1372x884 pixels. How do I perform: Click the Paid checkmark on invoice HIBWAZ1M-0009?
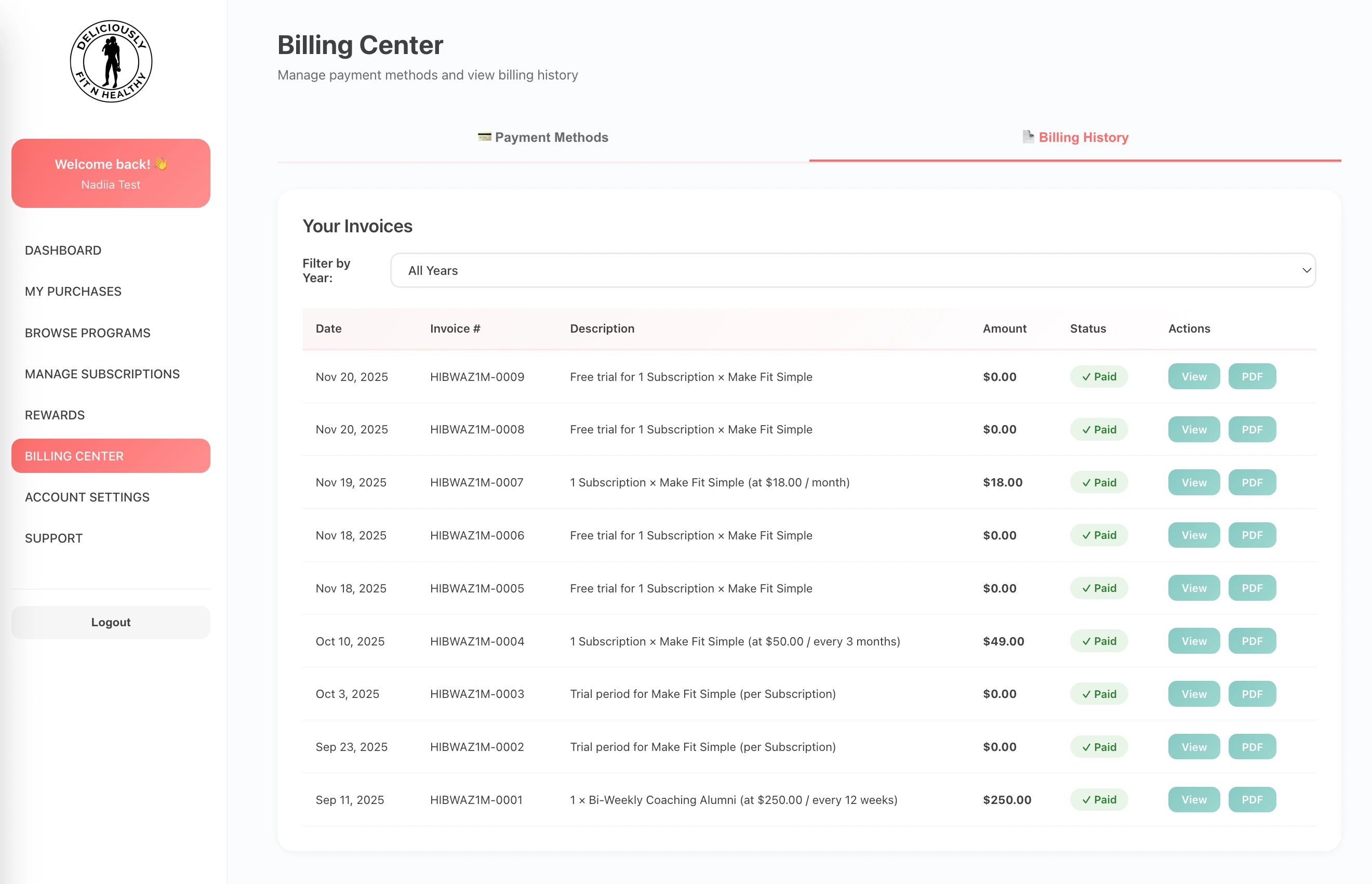(x=1086, y=377)
